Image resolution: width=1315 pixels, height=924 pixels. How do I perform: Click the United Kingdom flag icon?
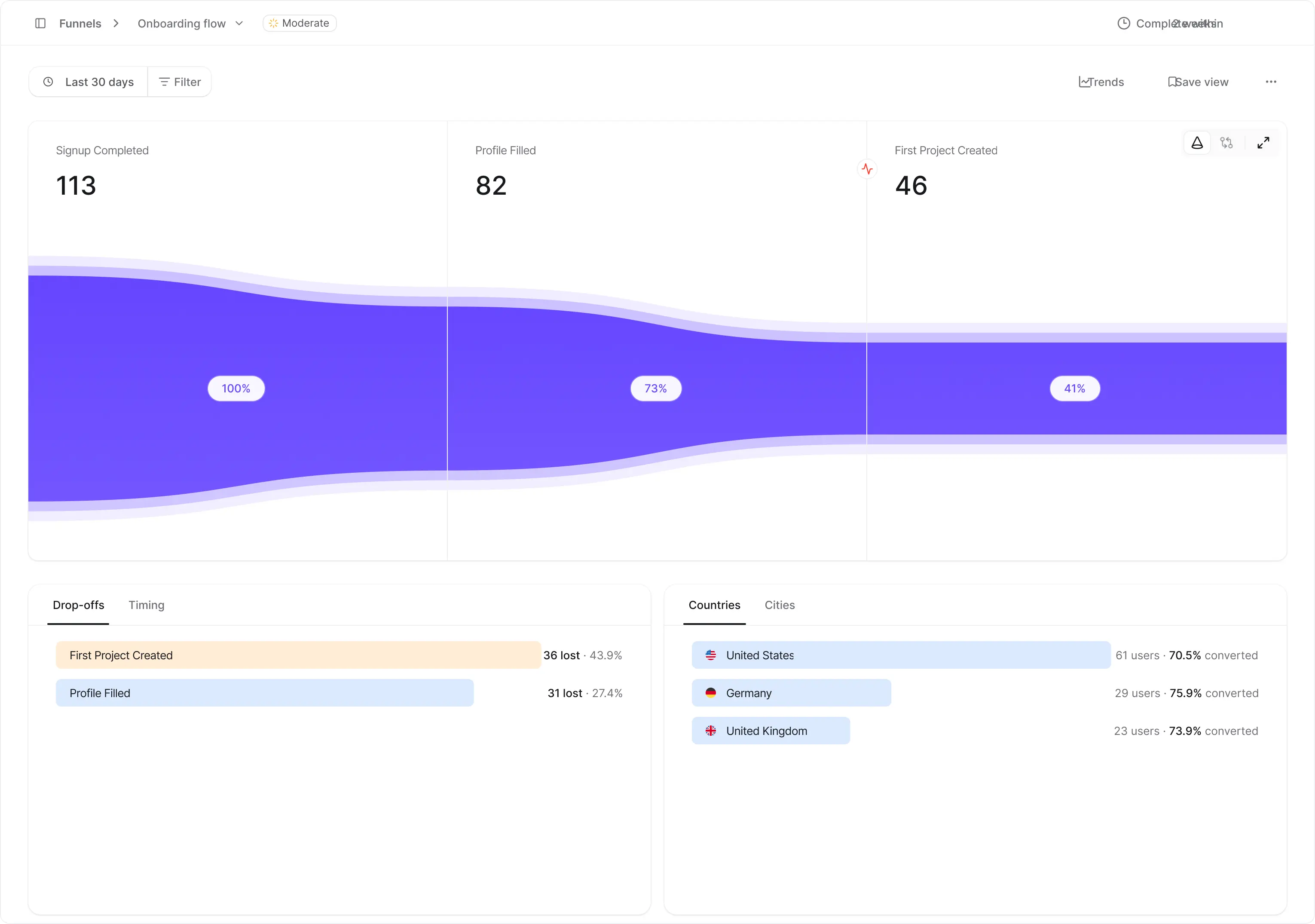click(x=711, y=731)
